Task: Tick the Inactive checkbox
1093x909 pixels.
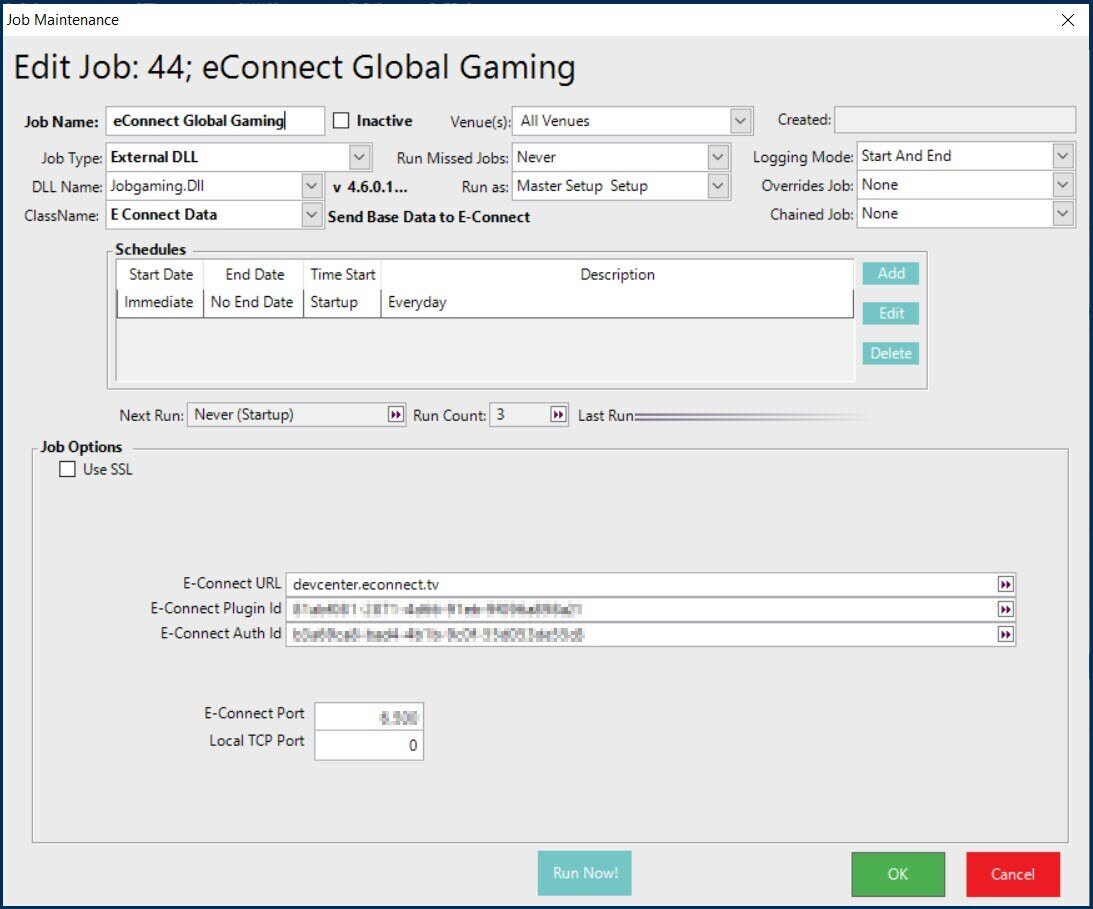Action: 341,121
